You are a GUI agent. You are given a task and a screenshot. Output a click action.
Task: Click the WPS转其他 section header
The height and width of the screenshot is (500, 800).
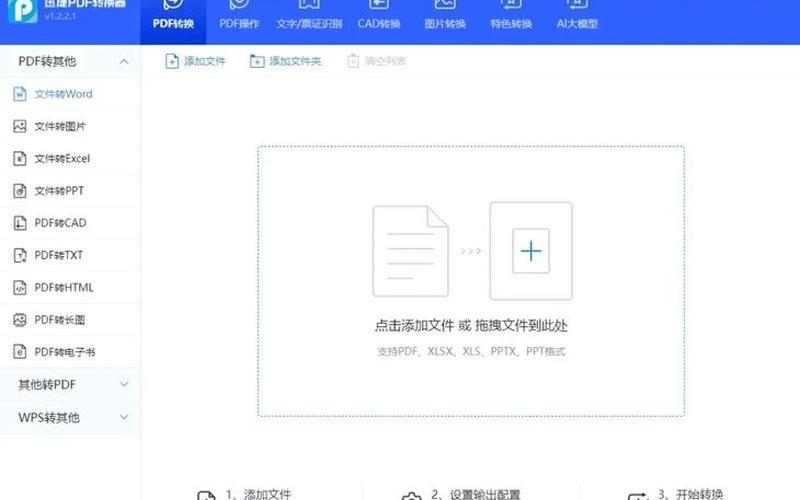[x=70, y=418]
